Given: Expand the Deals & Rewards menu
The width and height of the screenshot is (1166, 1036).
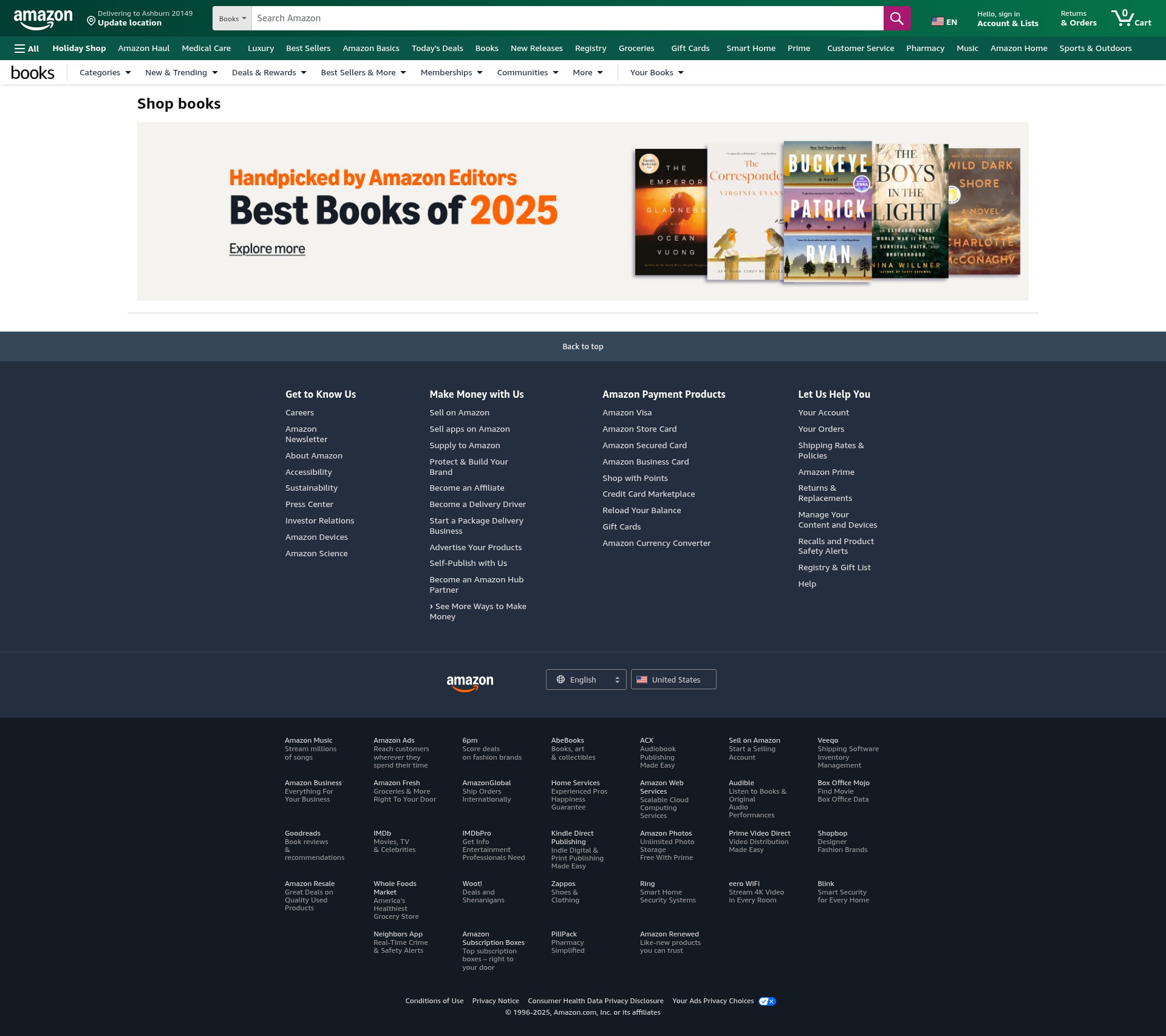Looking at the screenshot, I should pyautogui.click(x=269, y=73).
